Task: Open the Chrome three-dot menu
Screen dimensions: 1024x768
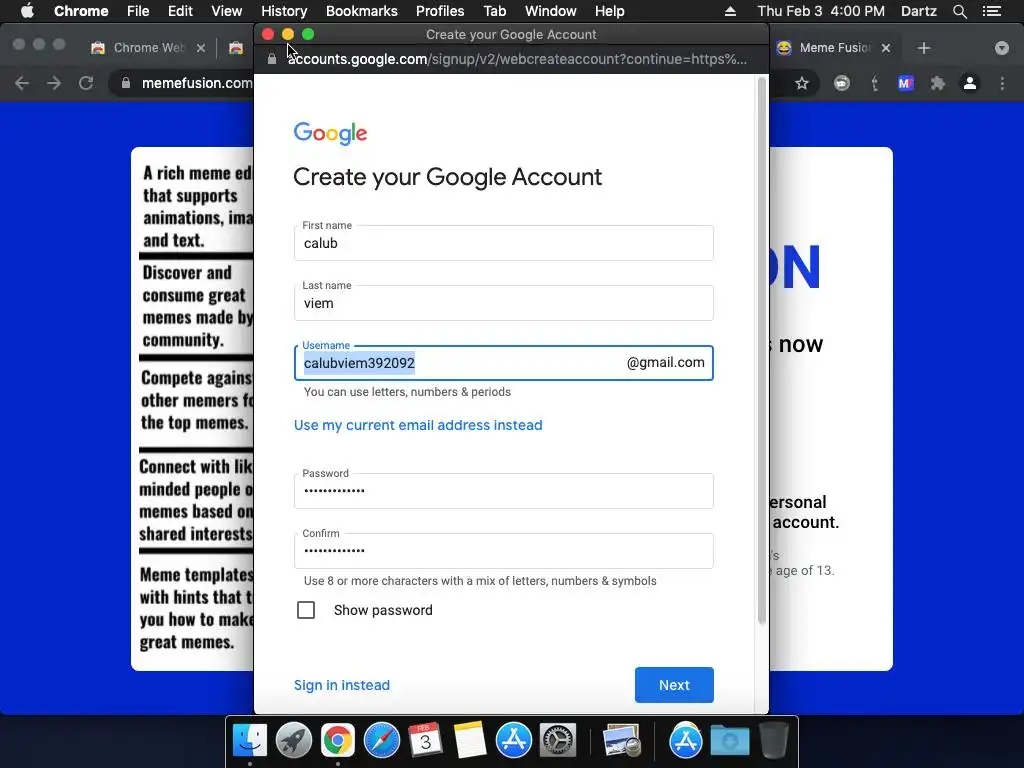Action: tap(1002, 83)
